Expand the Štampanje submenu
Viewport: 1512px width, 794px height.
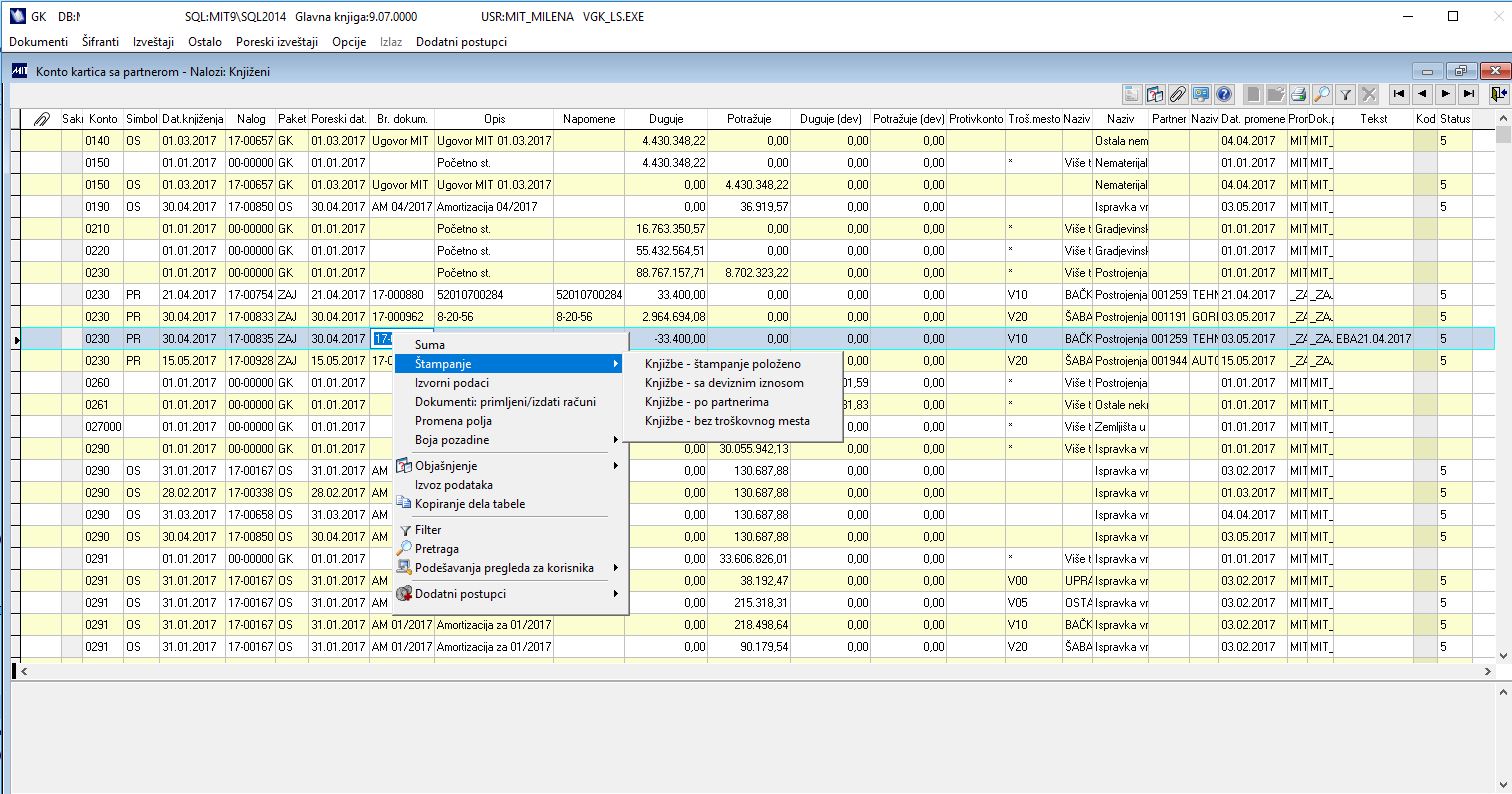pyautogui.click(x=510, y=364)
